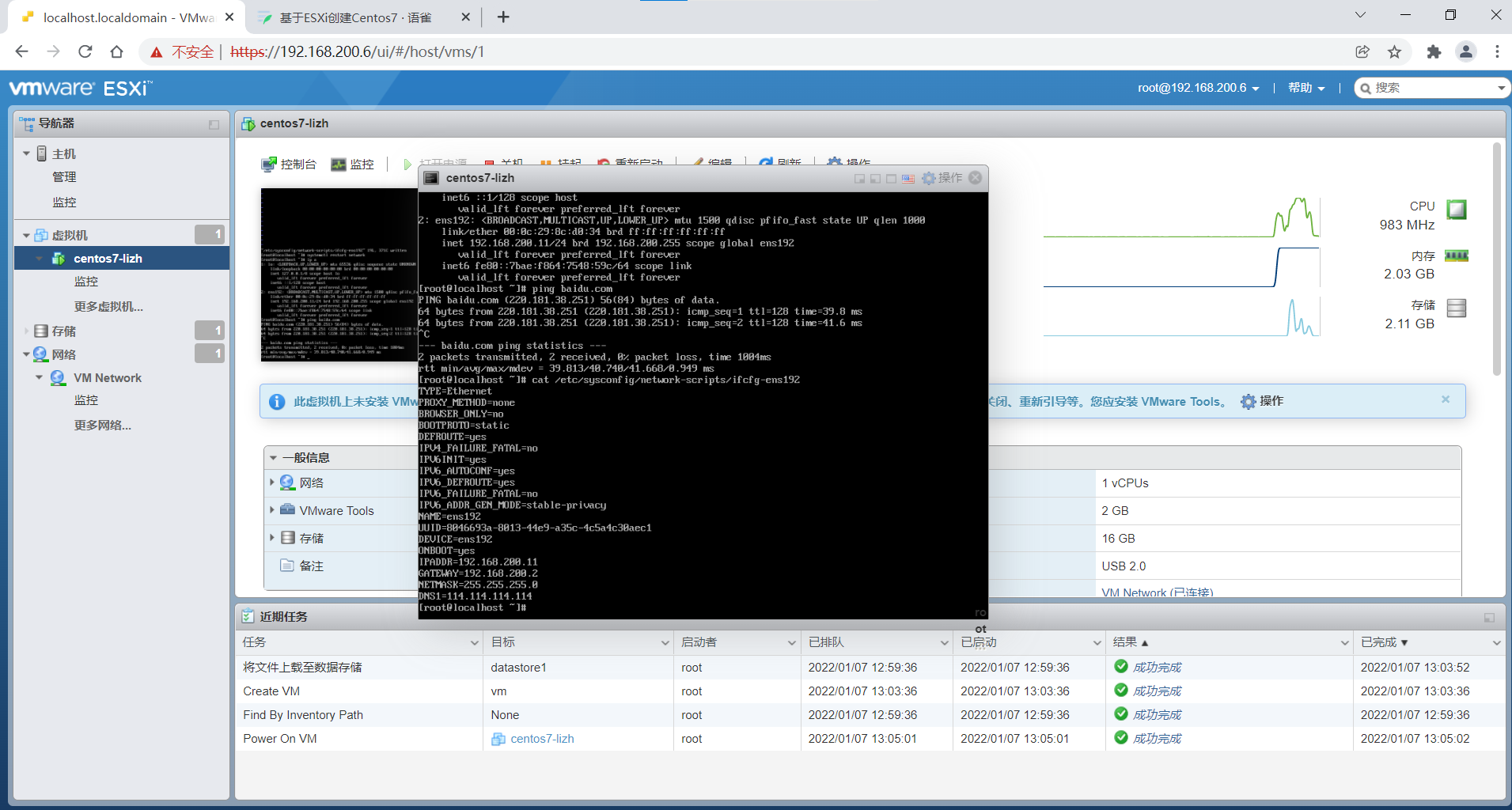Collapse centos7-lizh tree node arrow
This screenshot has width=1512, height=810.
tap(39, 259)
